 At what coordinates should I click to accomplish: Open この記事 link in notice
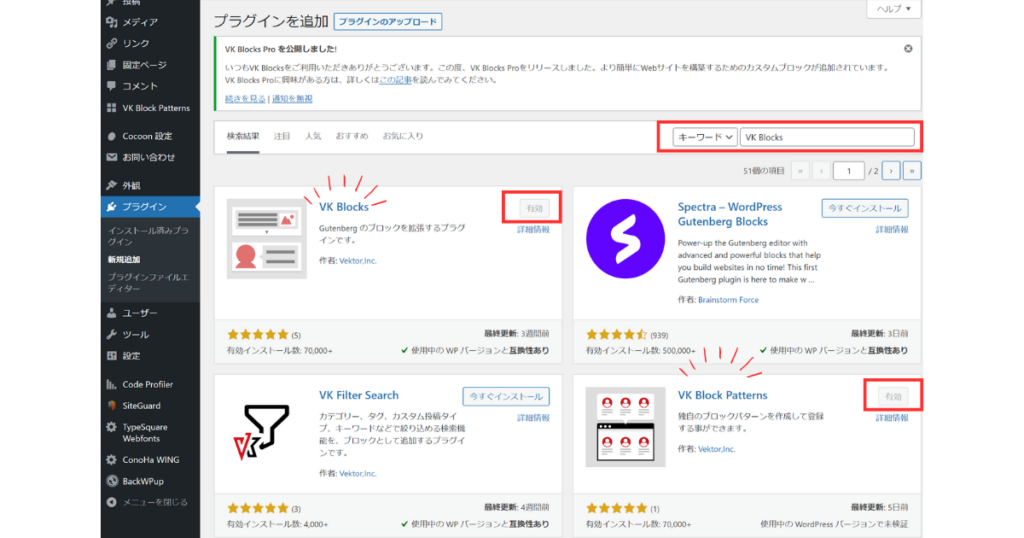(395, 80)
